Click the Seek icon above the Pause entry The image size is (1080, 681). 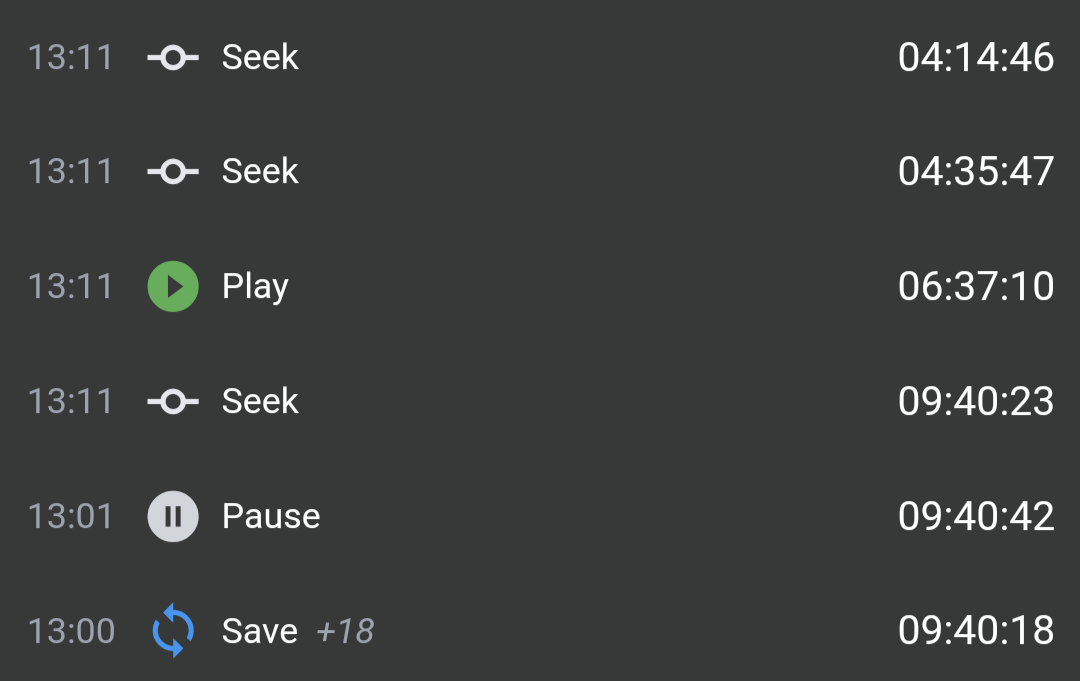(172, 401)
